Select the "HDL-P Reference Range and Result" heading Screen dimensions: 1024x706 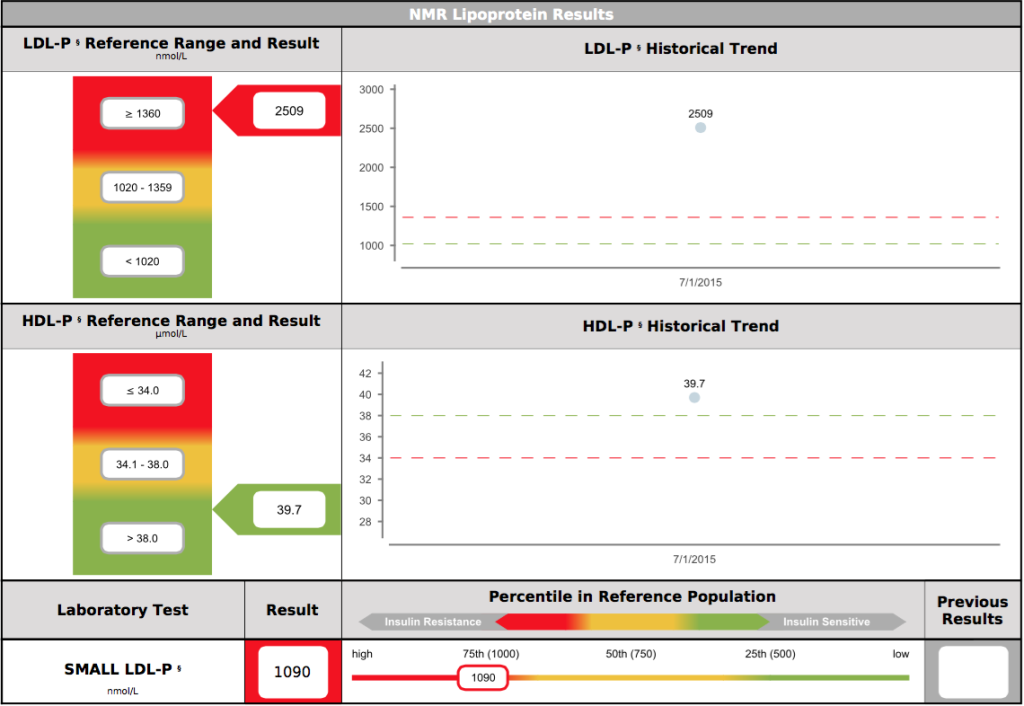pyautogui.click(x=171, y=321)
